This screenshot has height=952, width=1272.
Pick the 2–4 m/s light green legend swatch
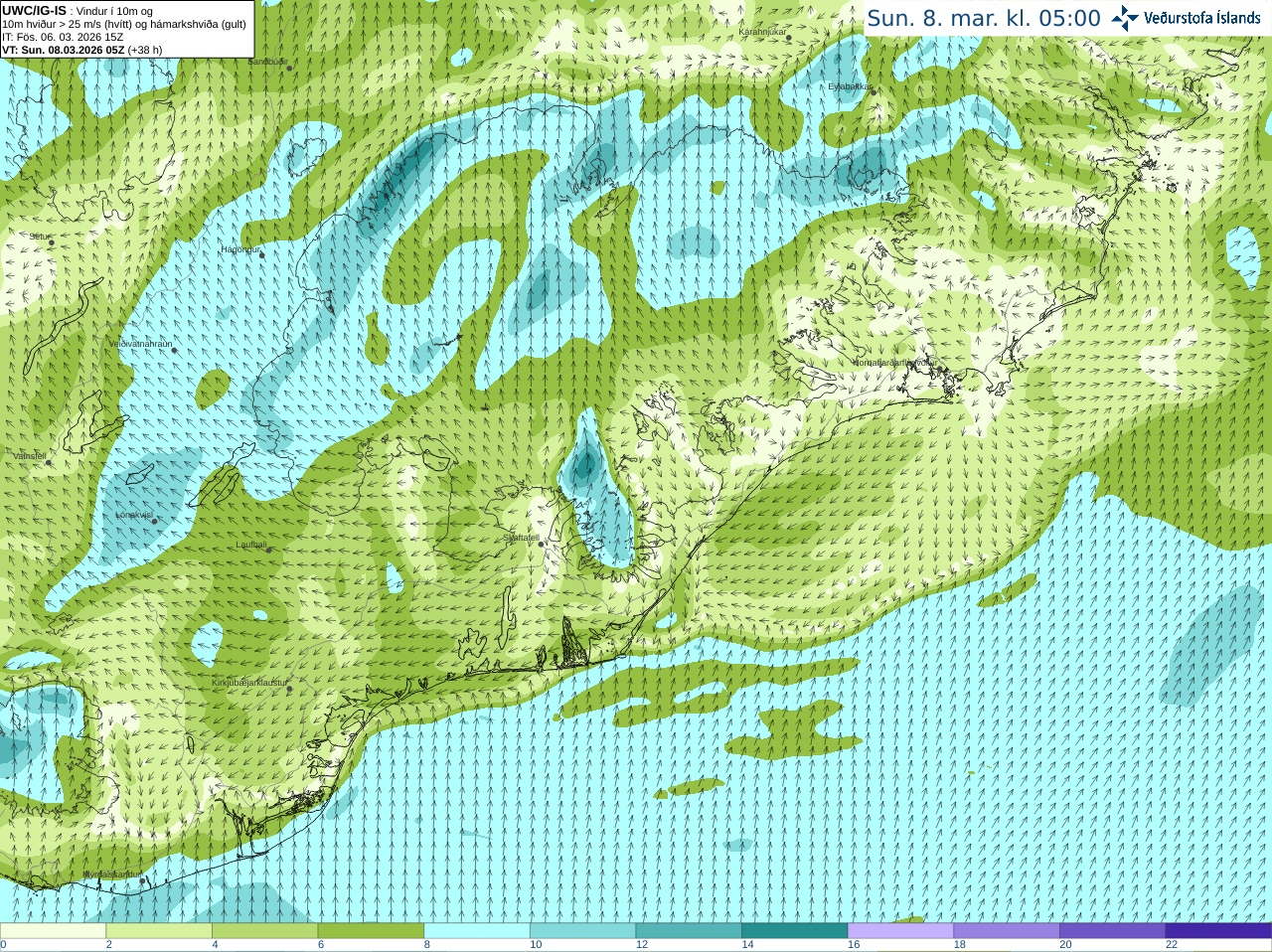(159, 931)
